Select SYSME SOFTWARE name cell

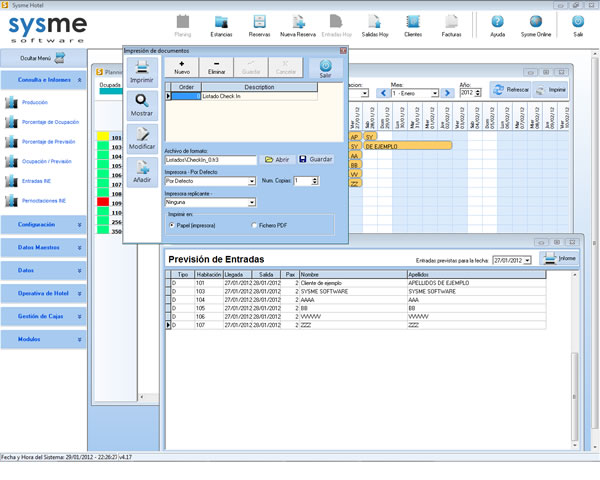coord(353,292)
